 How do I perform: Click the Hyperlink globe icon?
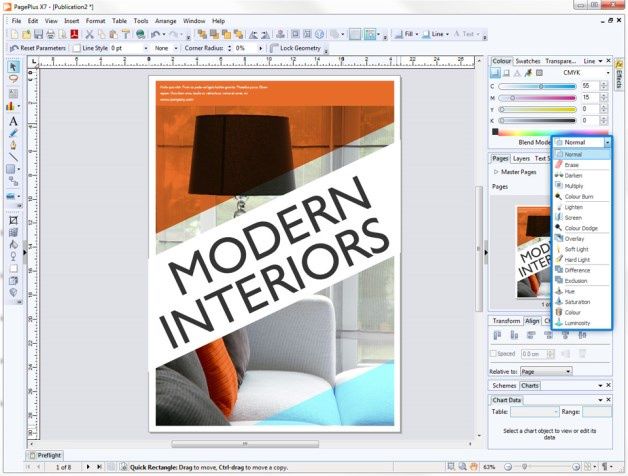coord(140,34)
